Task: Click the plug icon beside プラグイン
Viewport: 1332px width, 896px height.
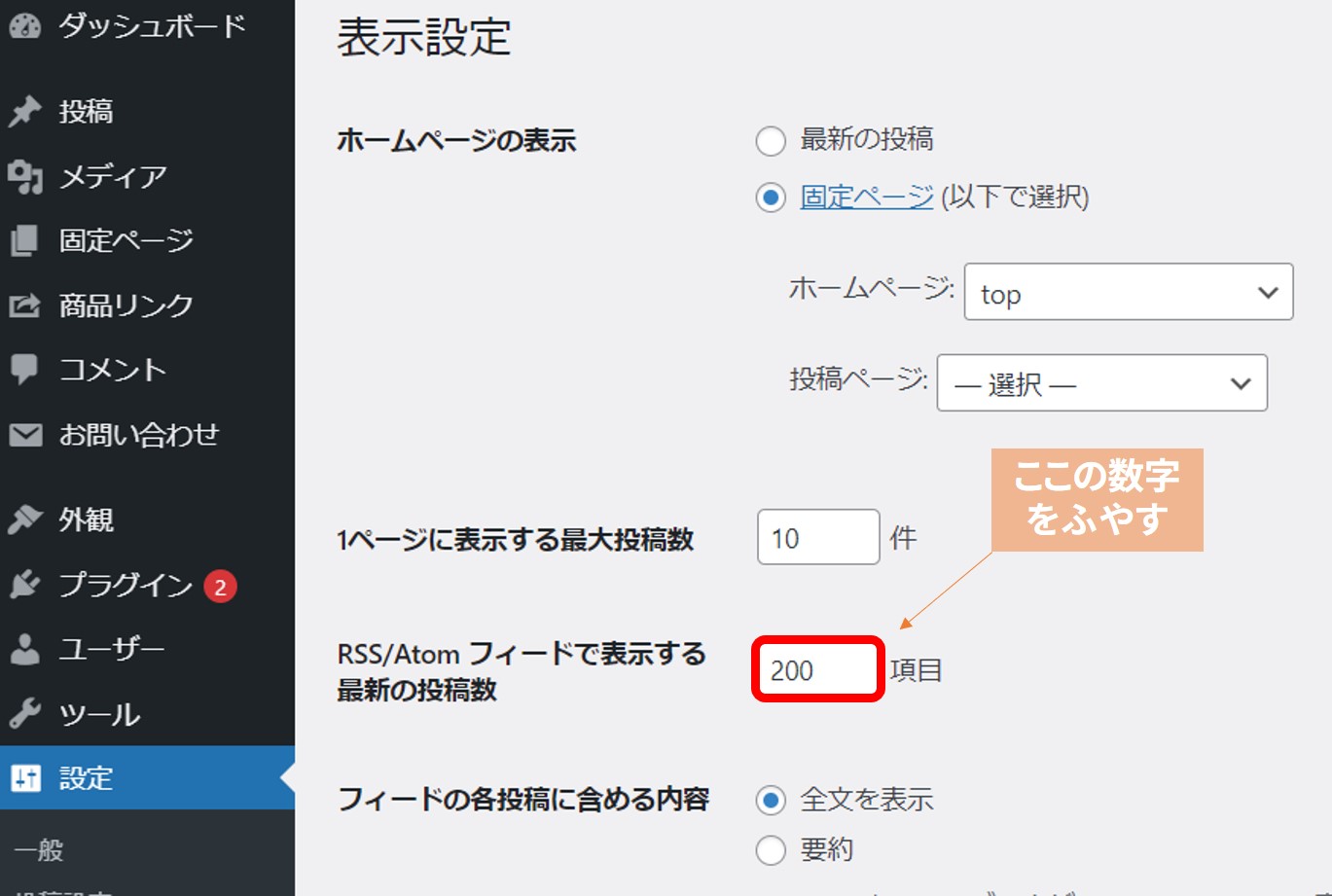Action: 25,585
